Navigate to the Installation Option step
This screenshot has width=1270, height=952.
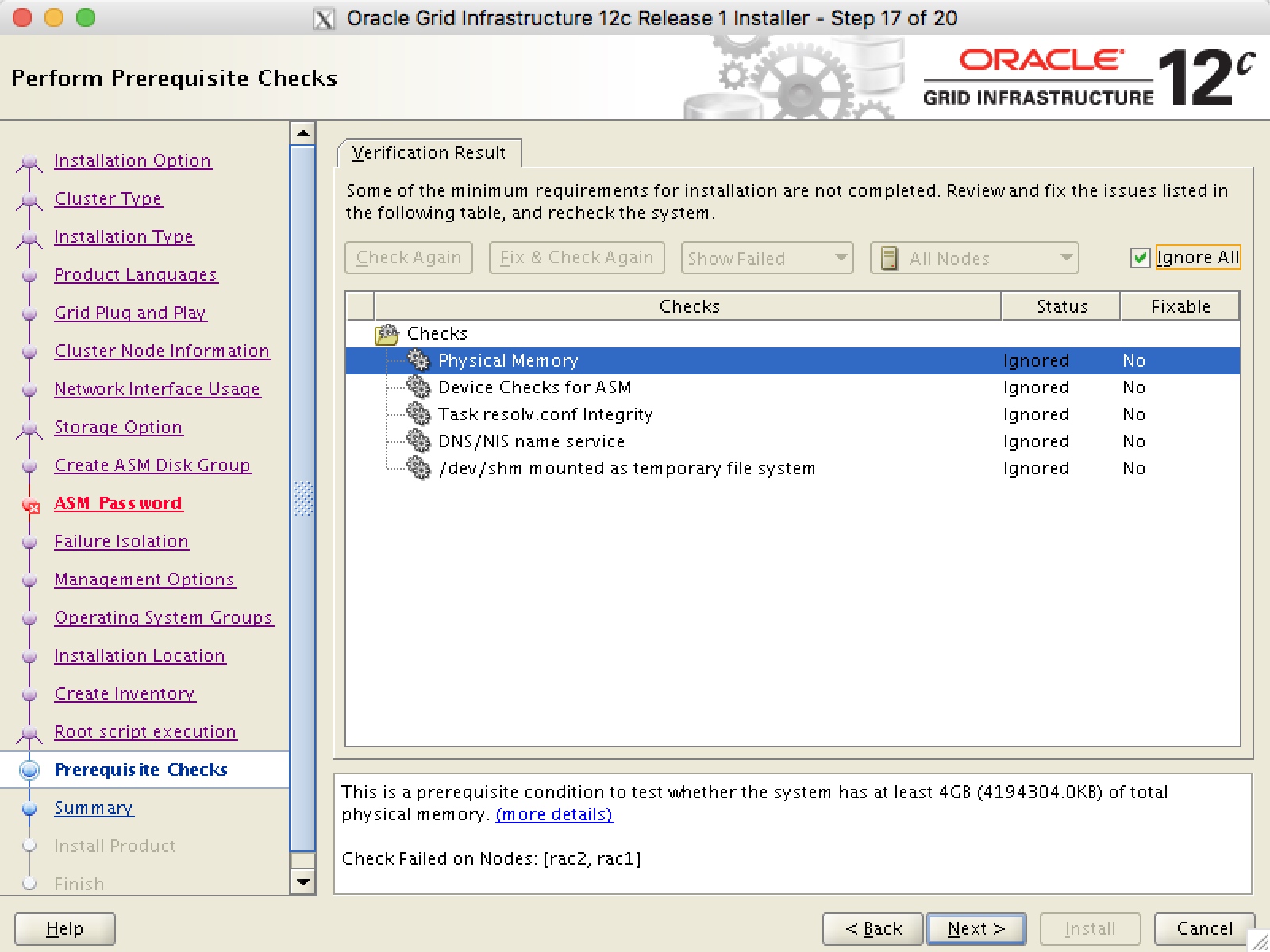(132, 161)
